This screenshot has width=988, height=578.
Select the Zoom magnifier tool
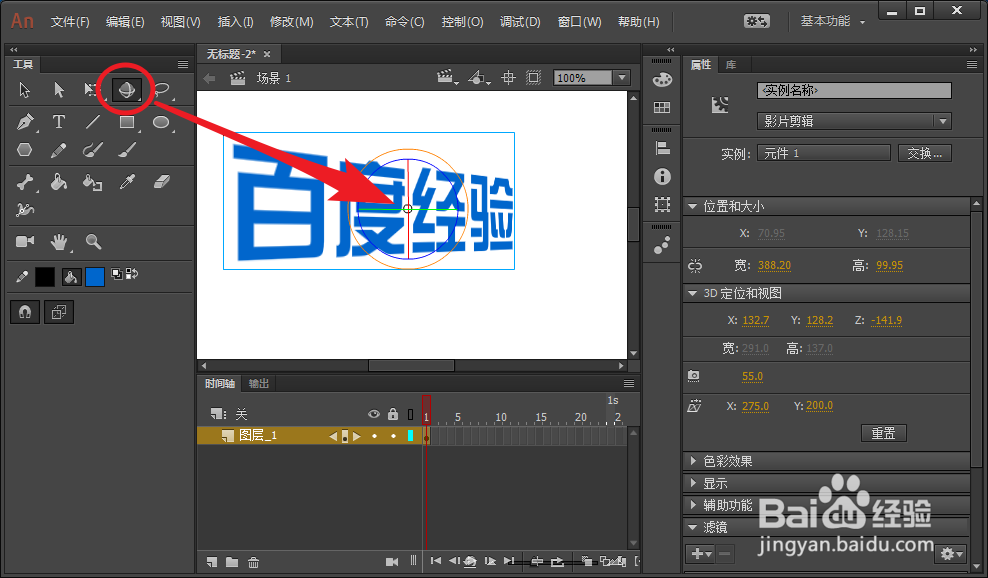tap(93, 241)
